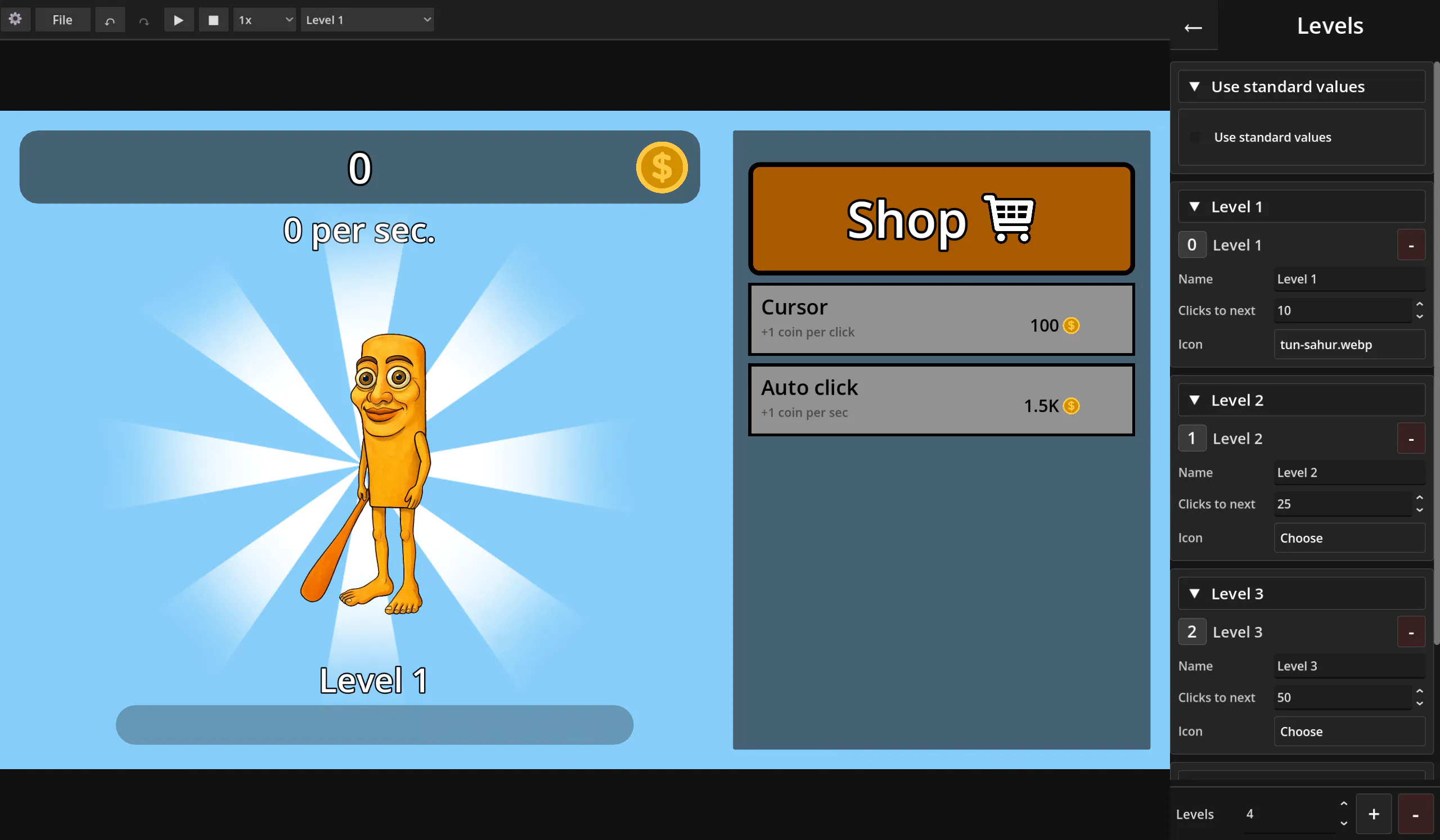Click the Level 1 label under character
Screen dimensions: 1440x840
click(373, 680)
